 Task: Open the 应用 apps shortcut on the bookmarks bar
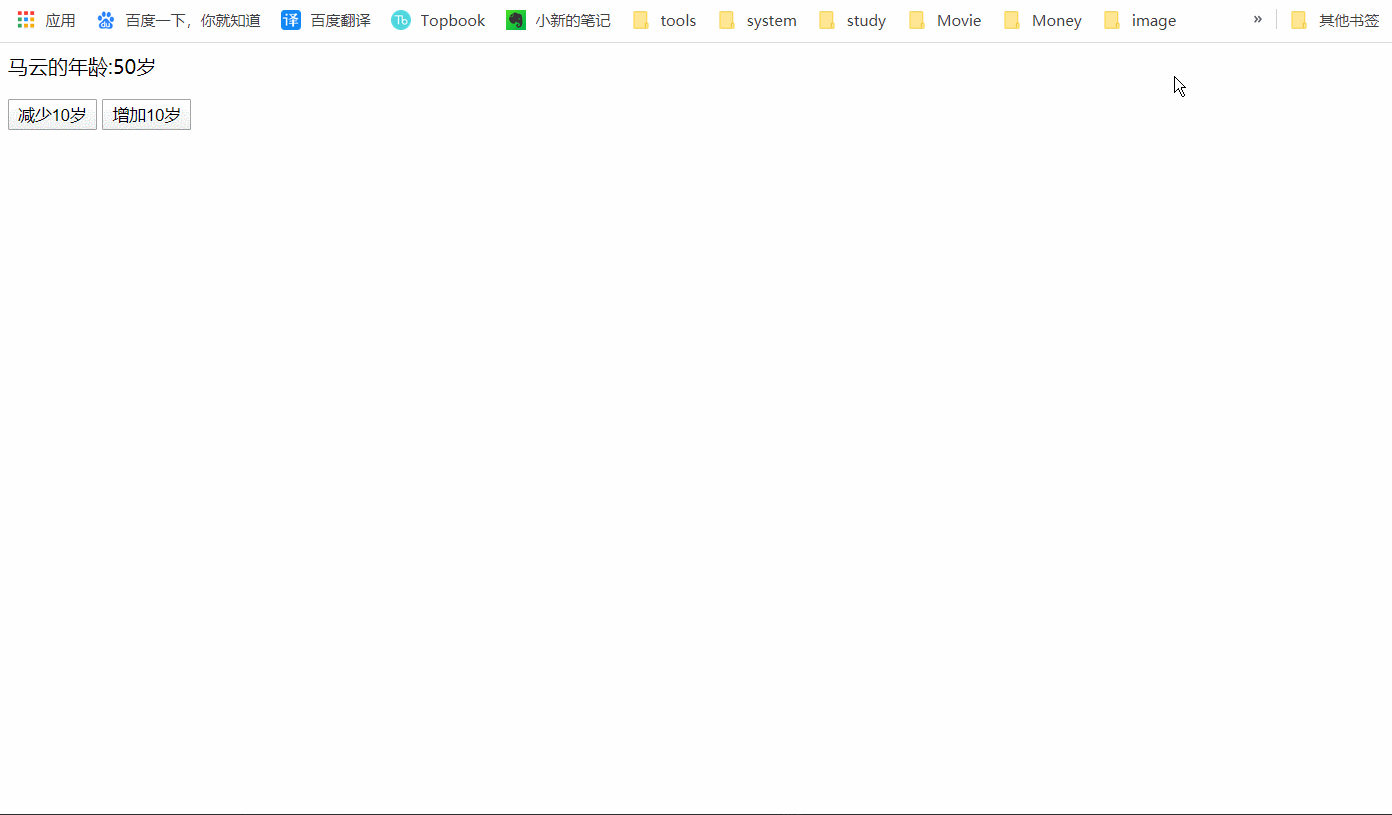(x=46, y=19)
